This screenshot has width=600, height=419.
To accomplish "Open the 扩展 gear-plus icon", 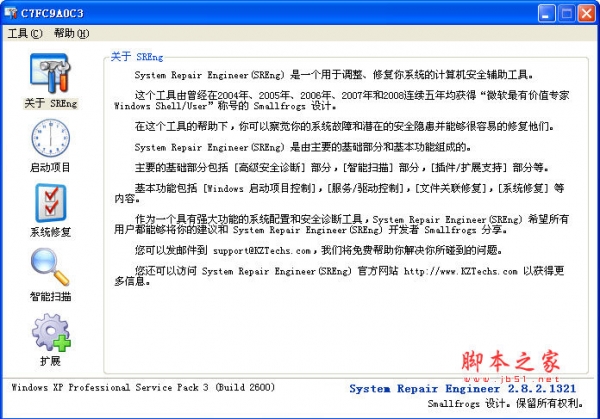I will (51, 332).
